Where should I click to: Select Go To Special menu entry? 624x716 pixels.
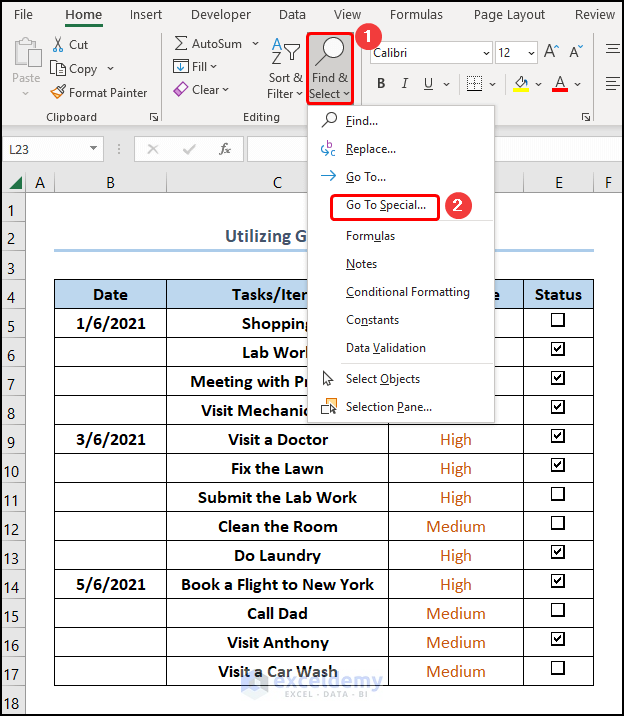[x=386, y=206]
